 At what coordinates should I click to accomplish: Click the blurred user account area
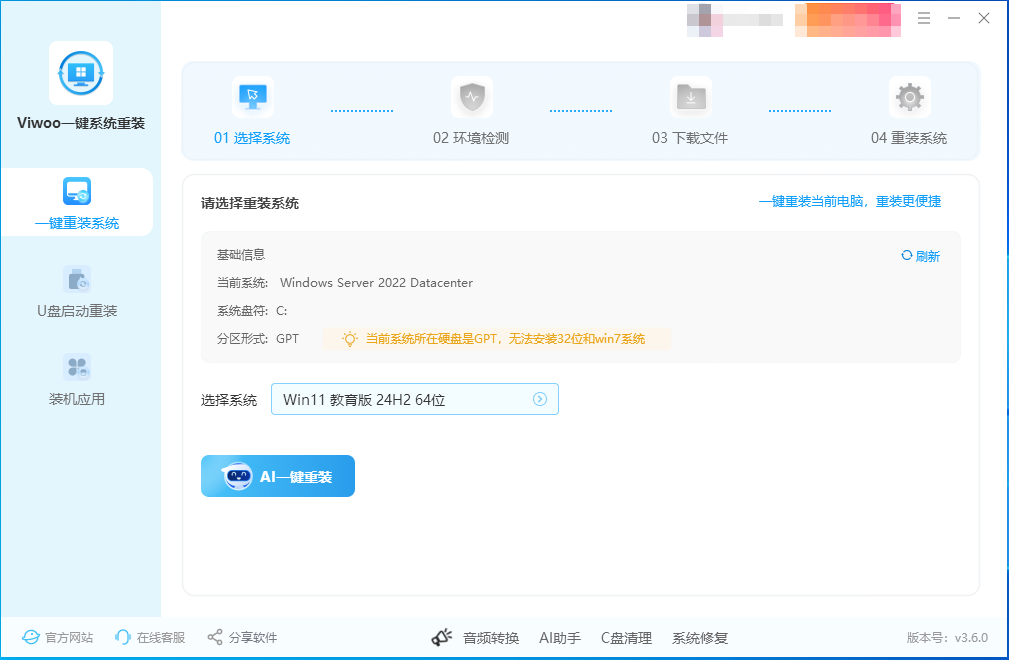[x=734, y=20]
